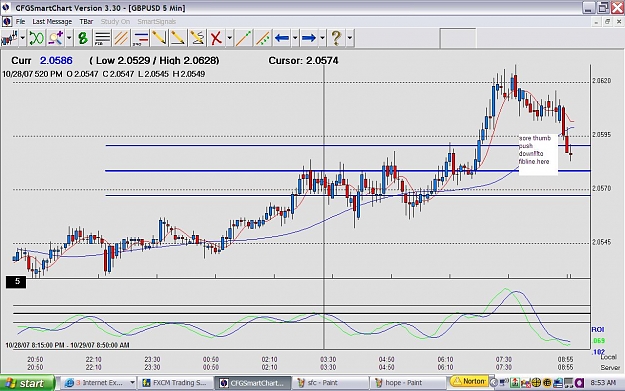
Task: Click the ROI indicator label
Action: pyautogui.click(x=597, y=330)
